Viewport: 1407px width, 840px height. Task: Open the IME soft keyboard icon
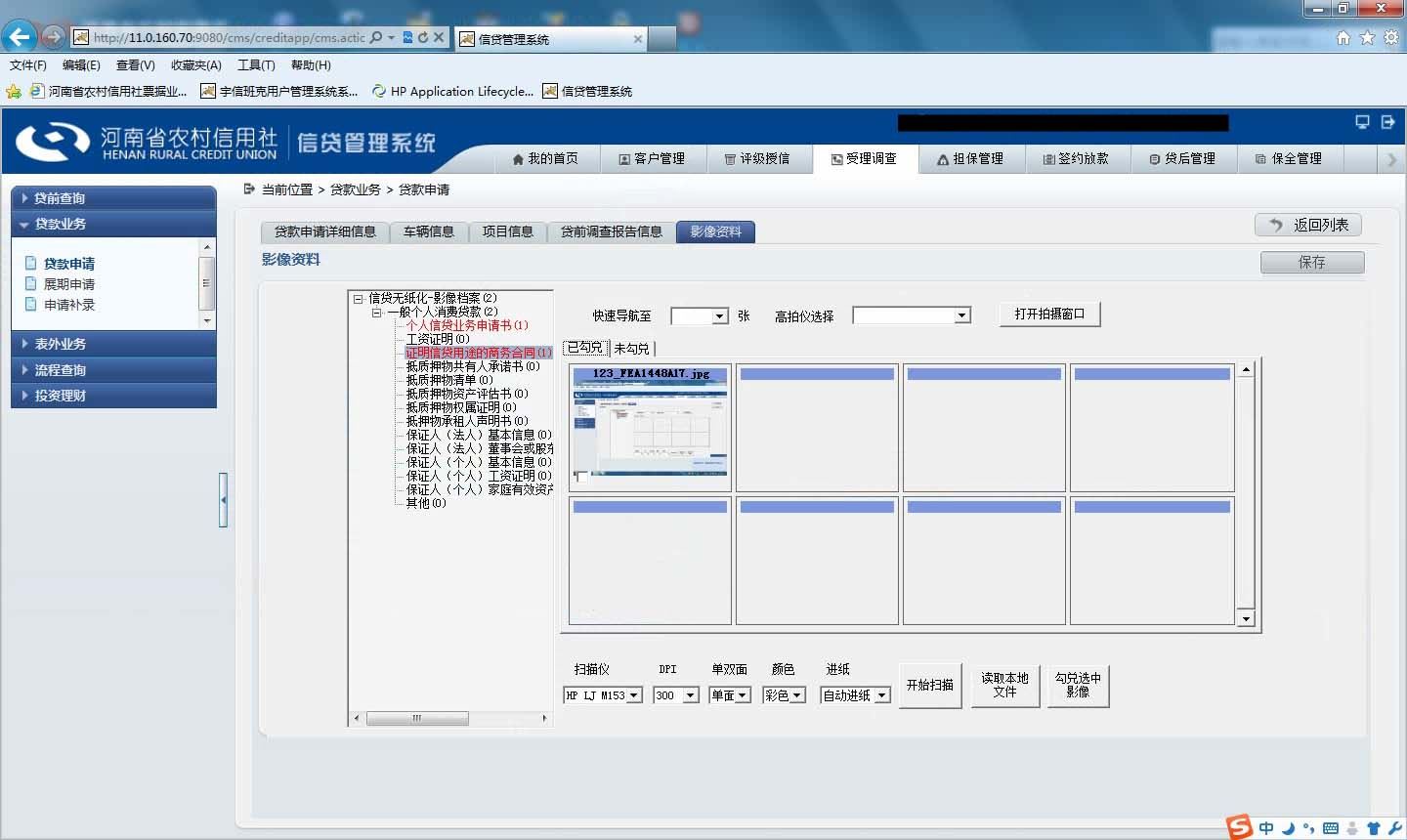[x=1331, y=828]
